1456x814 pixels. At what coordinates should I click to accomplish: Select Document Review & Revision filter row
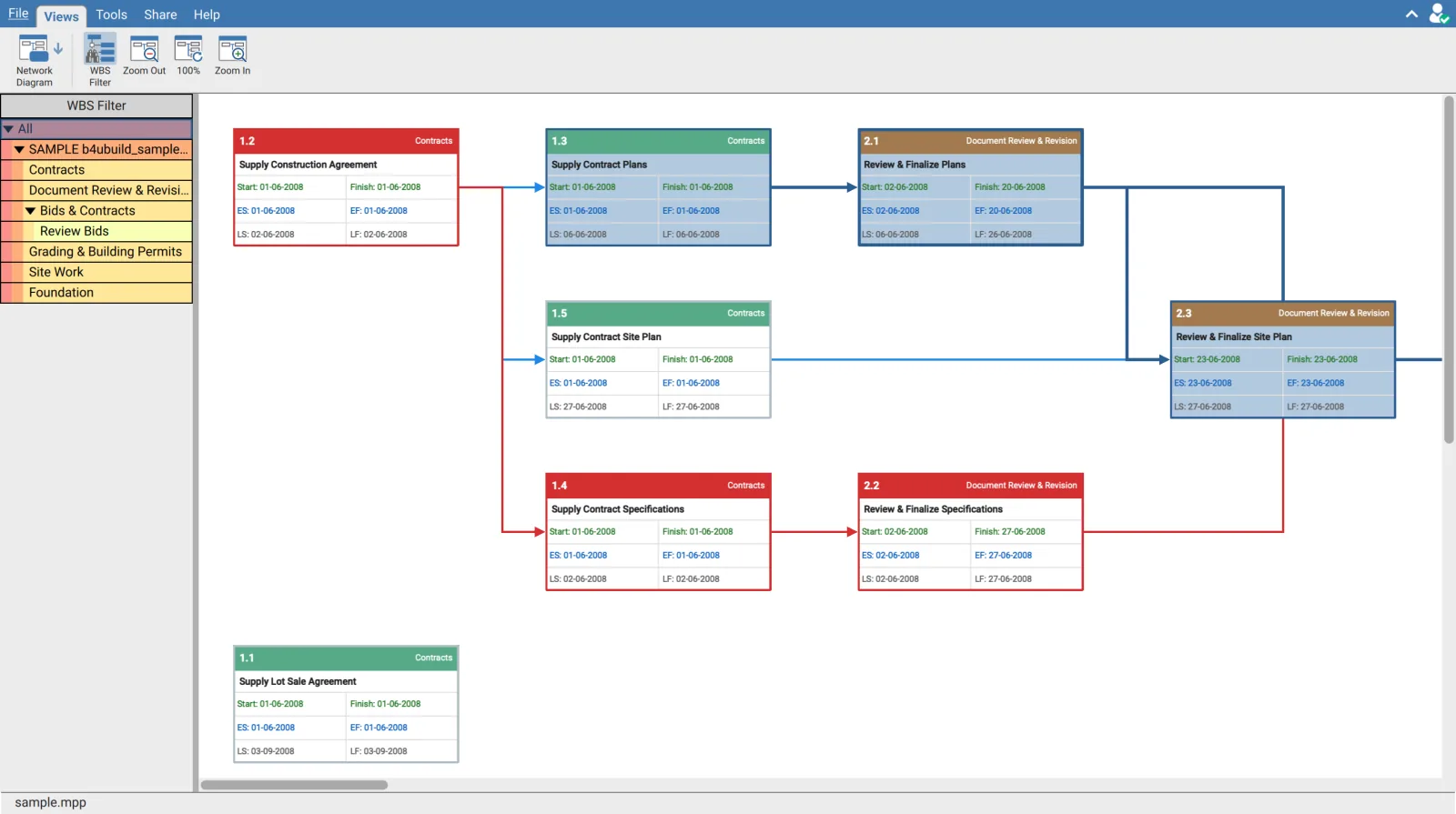[96, 190]
